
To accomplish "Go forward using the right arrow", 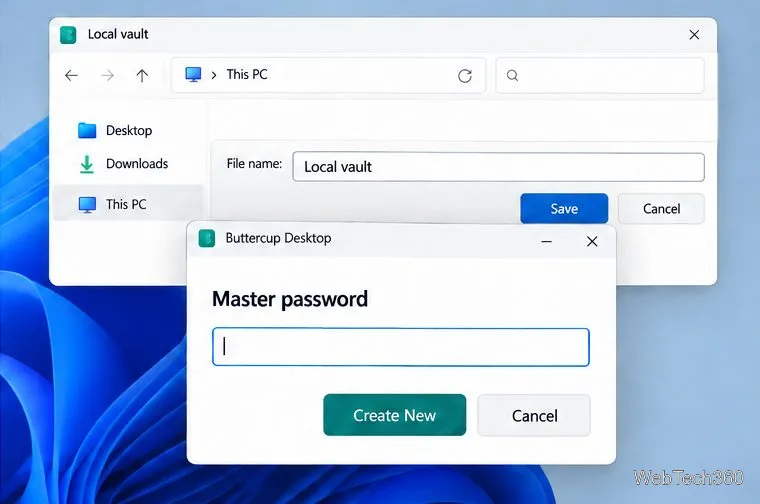I will [108, 75].
